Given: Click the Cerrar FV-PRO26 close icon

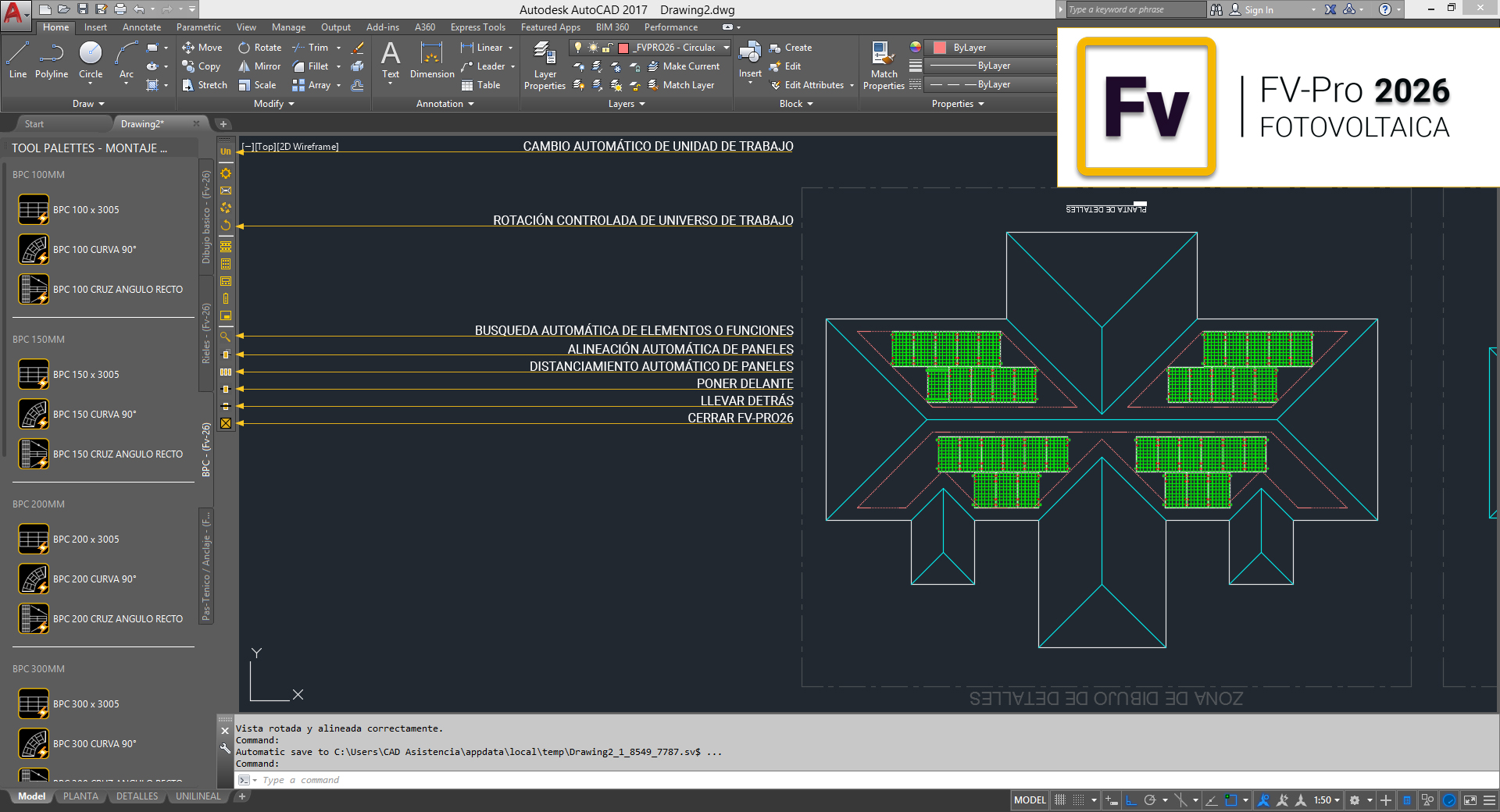Looking at the screenshot, I should [x=226, y=423].
